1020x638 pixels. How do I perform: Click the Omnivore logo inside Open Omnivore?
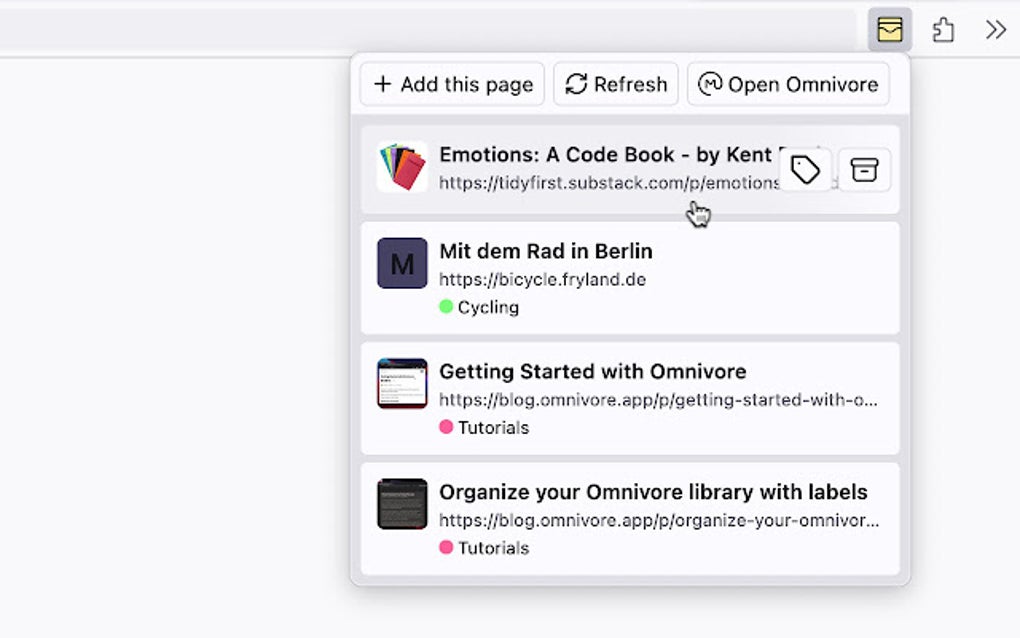711,84
